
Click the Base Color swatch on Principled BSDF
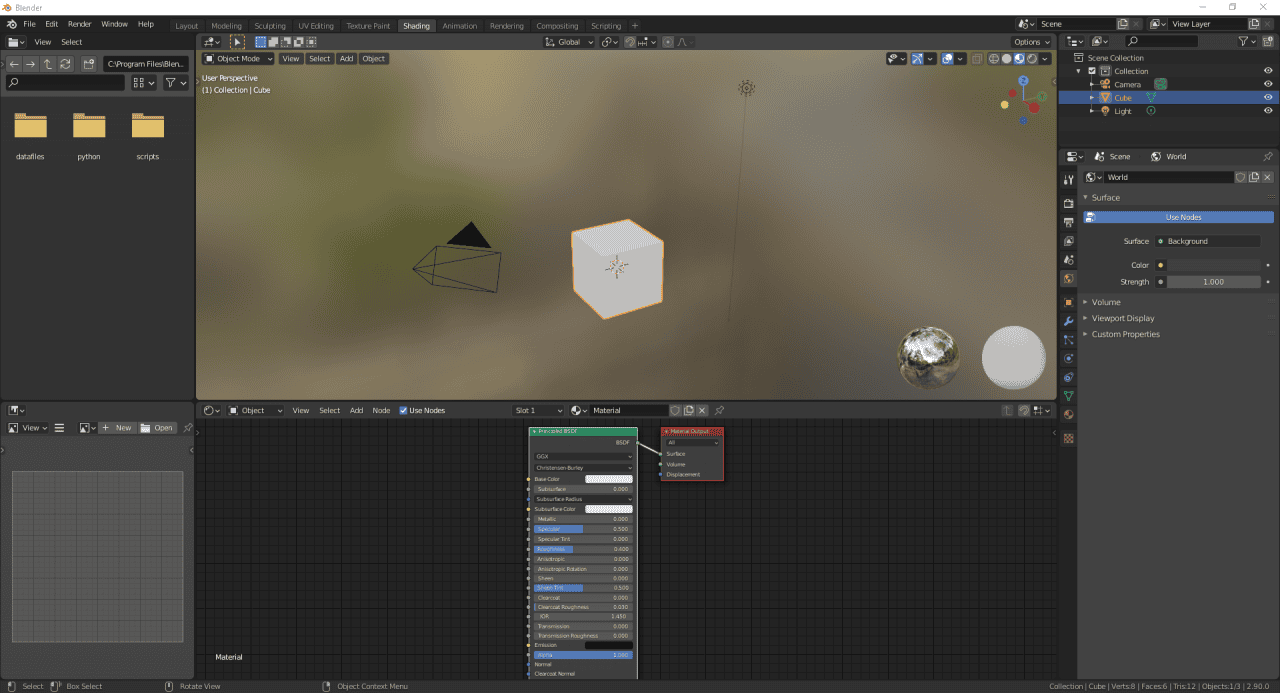click(611, 479)
